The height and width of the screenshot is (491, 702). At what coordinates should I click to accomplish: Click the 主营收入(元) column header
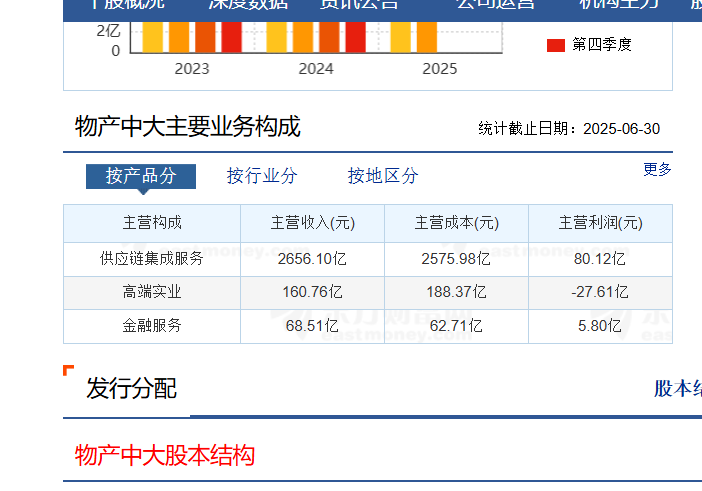click(312, 223)
